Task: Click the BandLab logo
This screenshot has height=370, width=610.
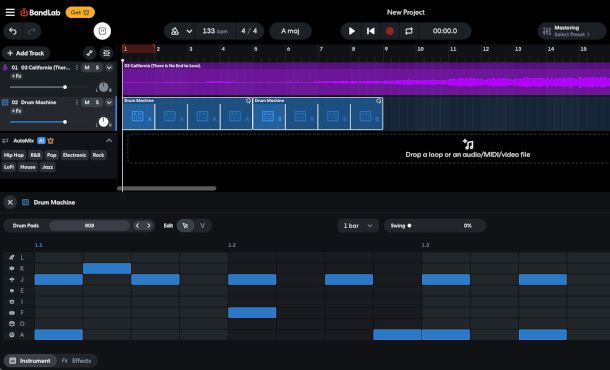Action: [40, 12]
